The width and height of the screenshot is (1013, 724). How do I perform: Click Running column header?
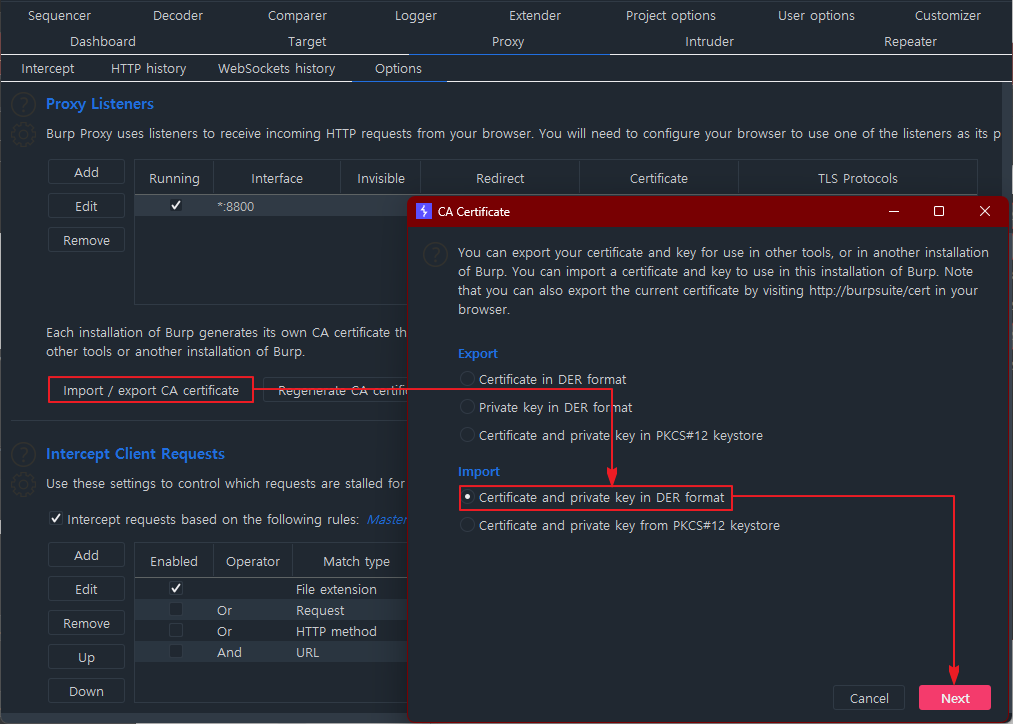click(174, 178)
